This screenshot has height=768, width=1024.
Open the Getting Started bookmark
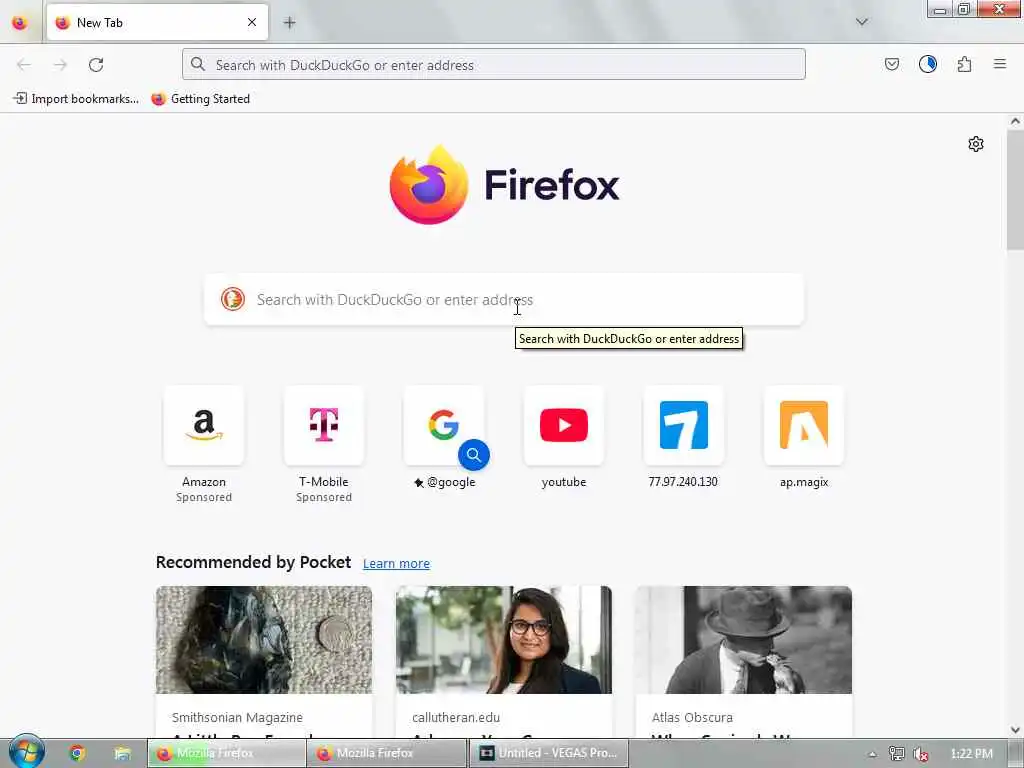pos(200,99)
